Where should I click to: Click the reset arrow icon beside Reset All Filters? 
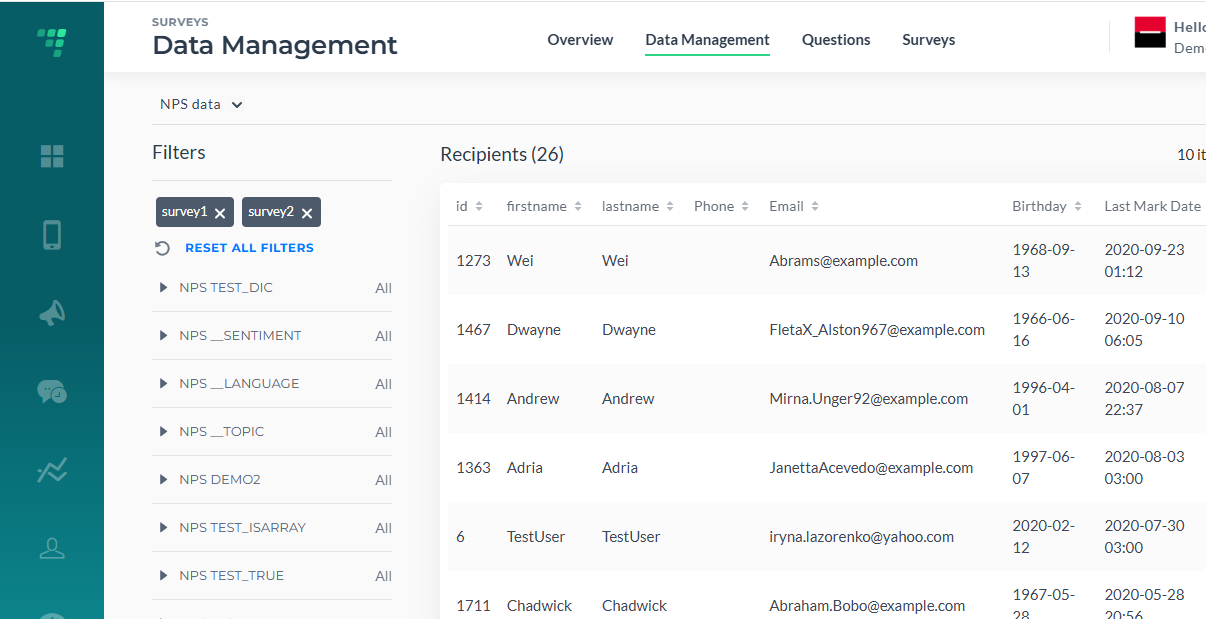[x=162, y=248]
